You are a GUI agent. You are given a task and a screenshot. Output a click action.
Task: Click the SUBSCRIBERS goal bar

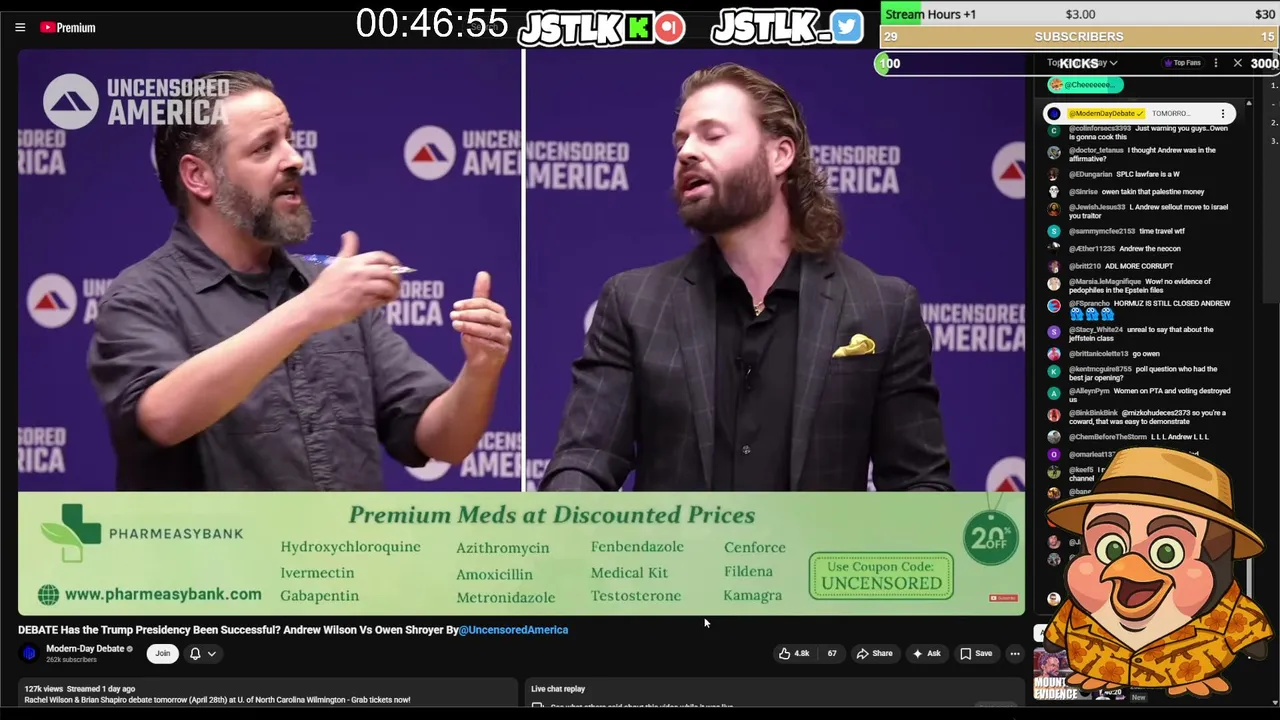(x=1079, y=37)
